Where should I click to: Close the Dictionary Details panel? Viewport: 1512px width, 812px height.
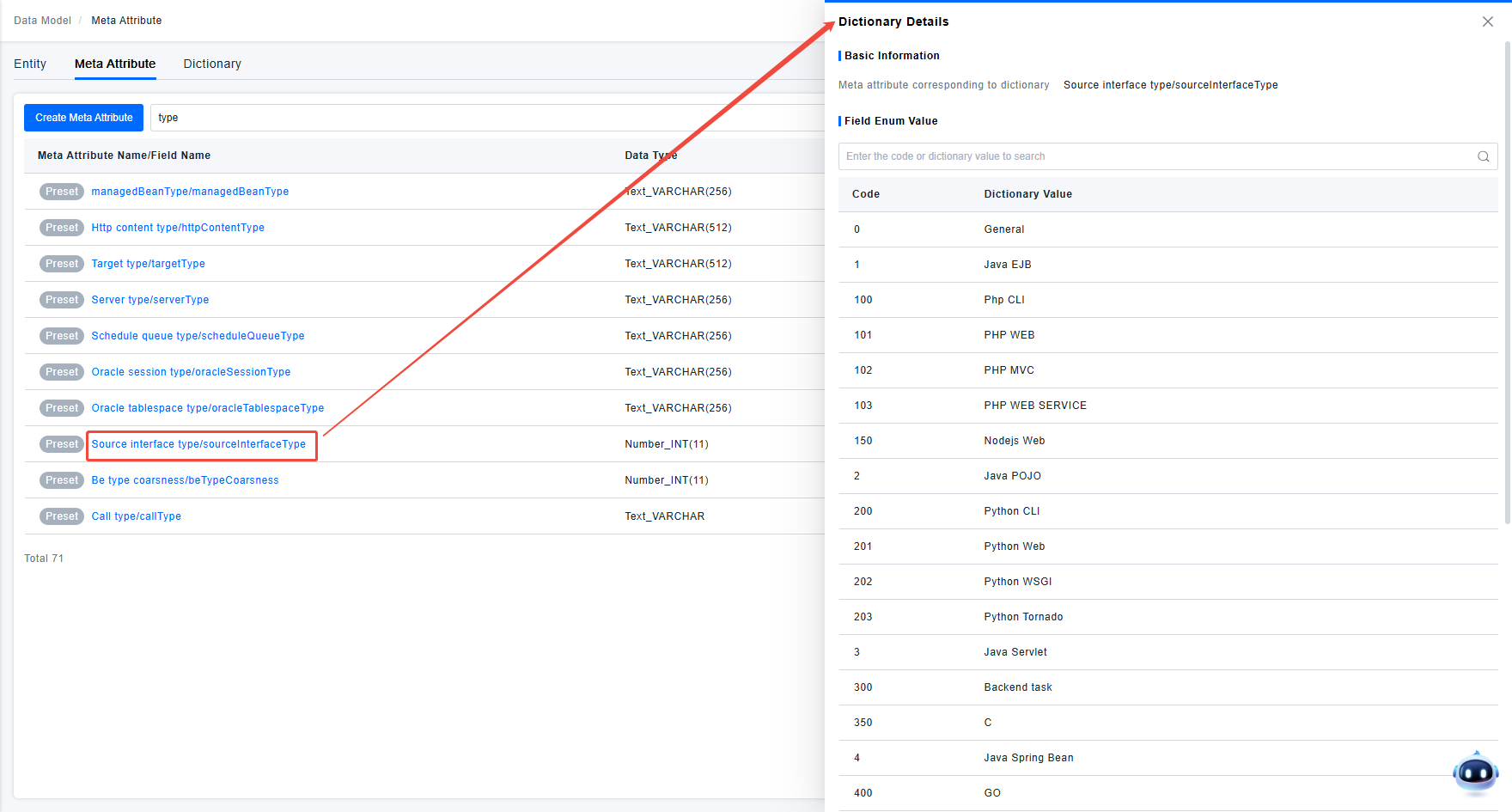point(1487,21)
